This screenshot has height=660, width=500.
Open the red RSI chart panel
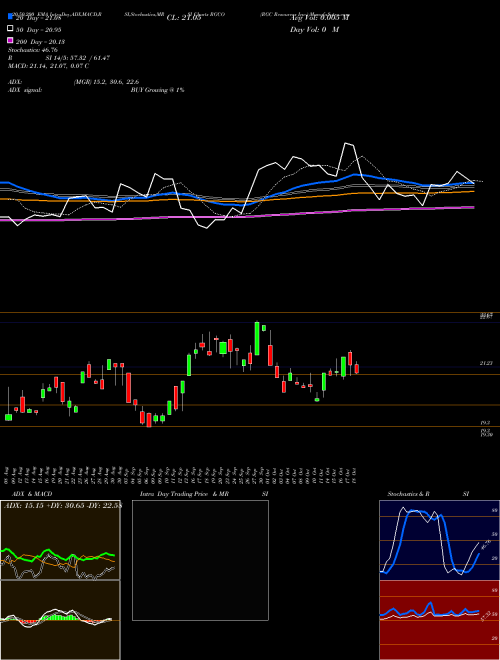pyautogui.click(x=439, y=620)
